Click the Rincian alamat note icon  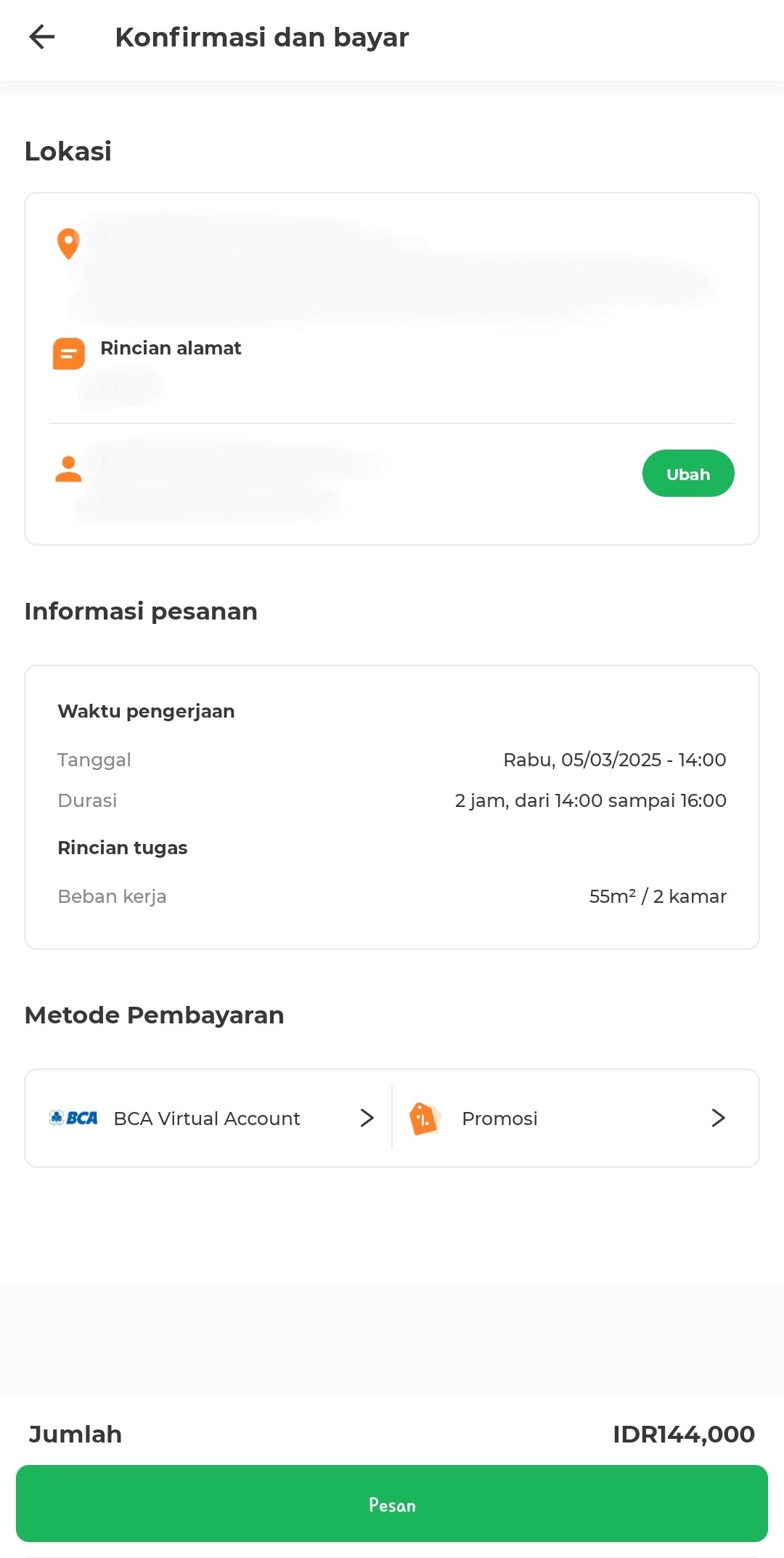coord(69,354)
